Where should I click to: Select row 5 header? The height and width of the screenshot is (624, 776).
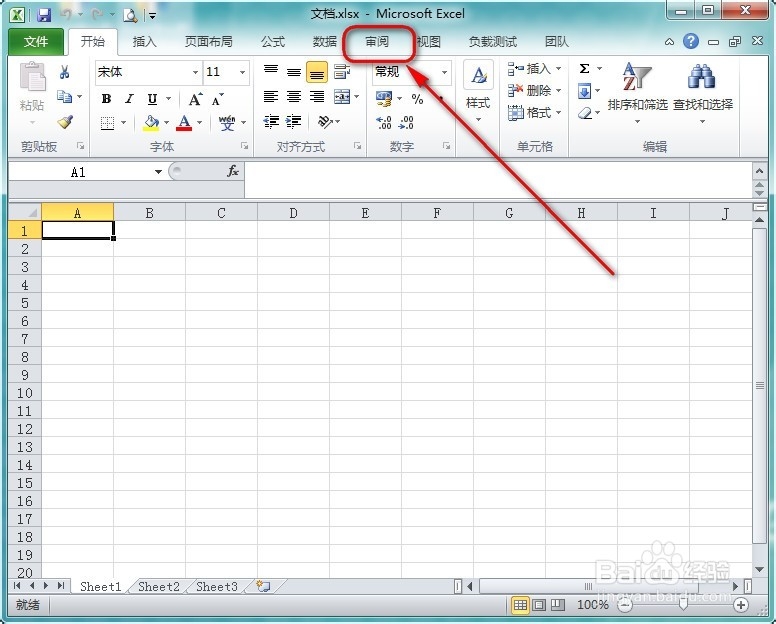coord(25,303)
